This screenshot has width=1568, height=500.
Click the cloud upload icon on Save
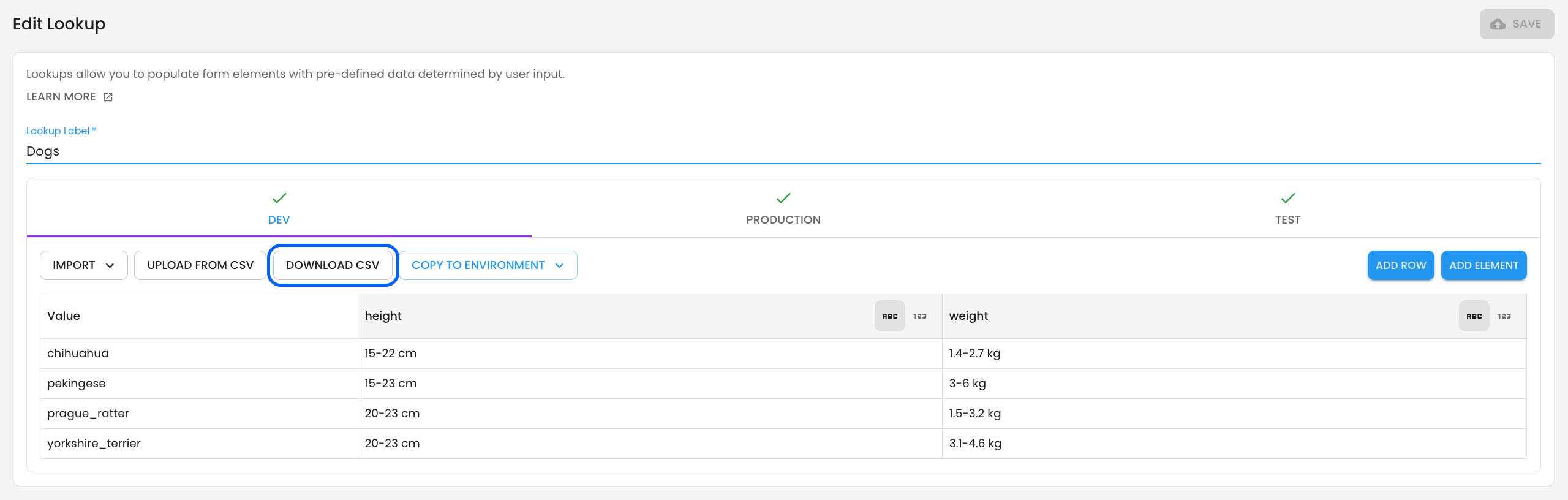(1498, 25)
